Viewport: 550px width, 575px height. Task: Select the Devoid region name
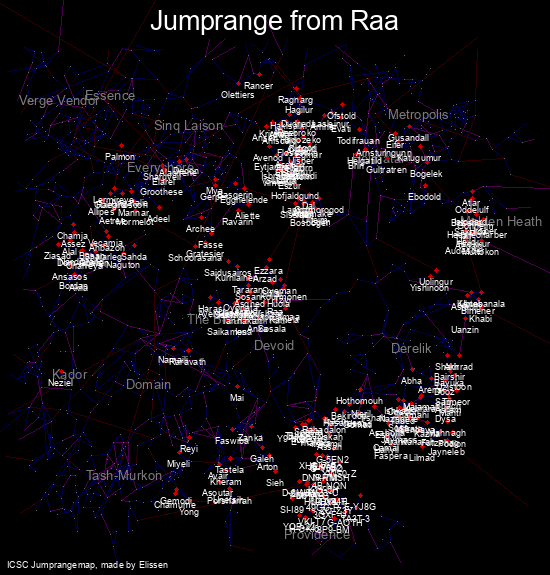pos(274,345)
